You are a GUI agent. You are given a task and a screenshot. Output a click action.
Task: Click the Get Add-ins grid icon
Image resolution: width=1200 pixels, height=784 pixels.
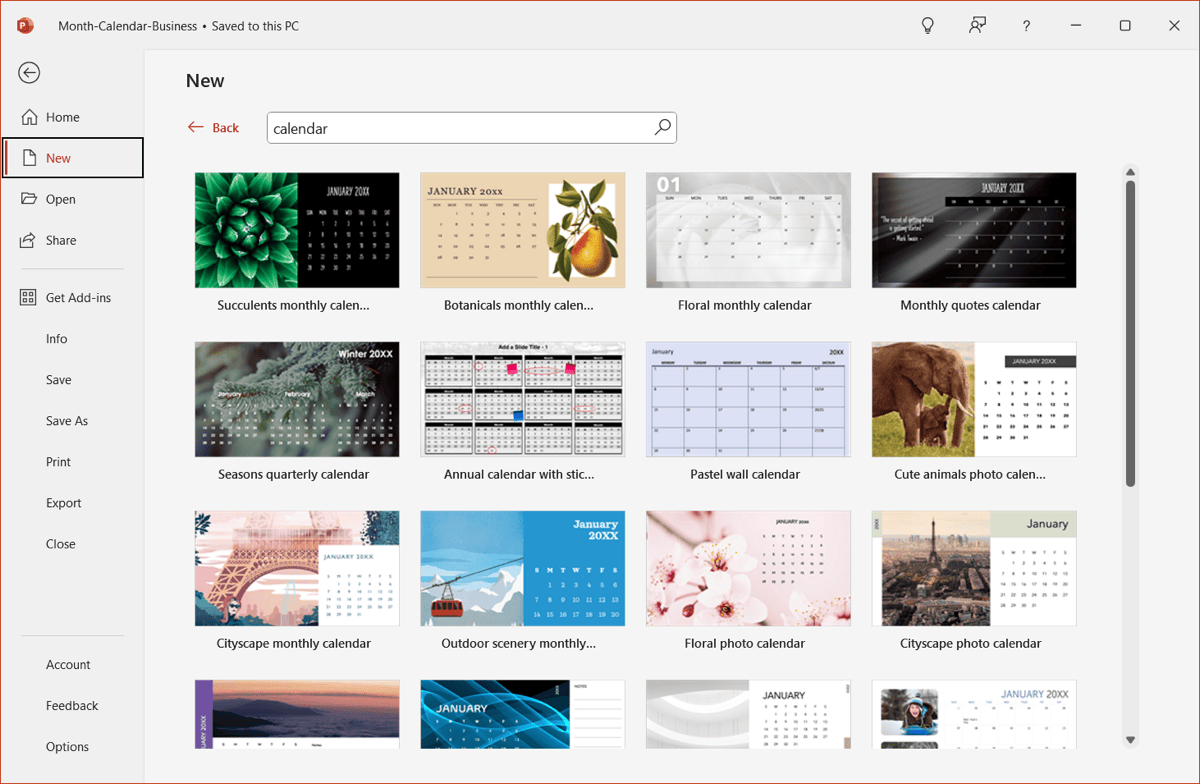(x=29, y=298)
